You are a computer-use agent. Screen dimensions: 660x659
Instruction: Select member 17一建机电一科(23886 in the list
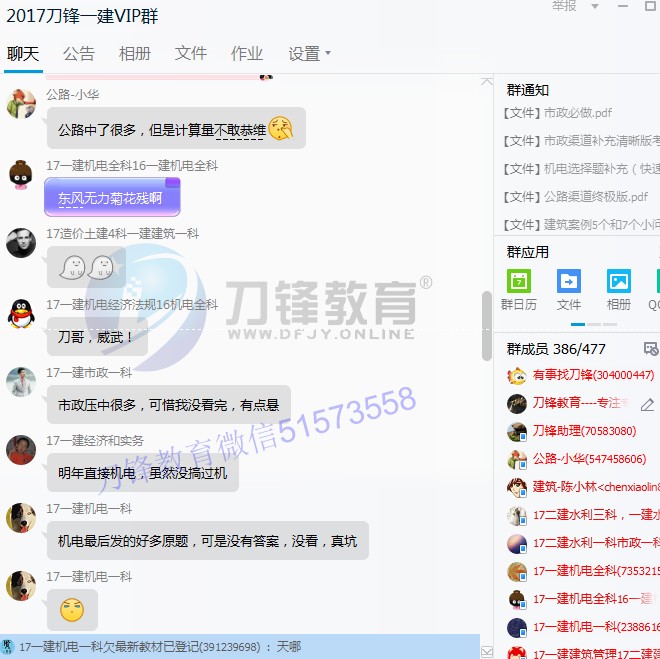596,627
